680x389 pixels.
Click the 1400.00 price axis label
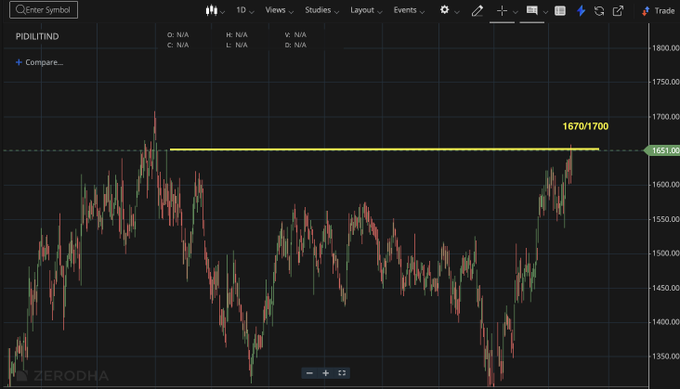pos(666,322)
